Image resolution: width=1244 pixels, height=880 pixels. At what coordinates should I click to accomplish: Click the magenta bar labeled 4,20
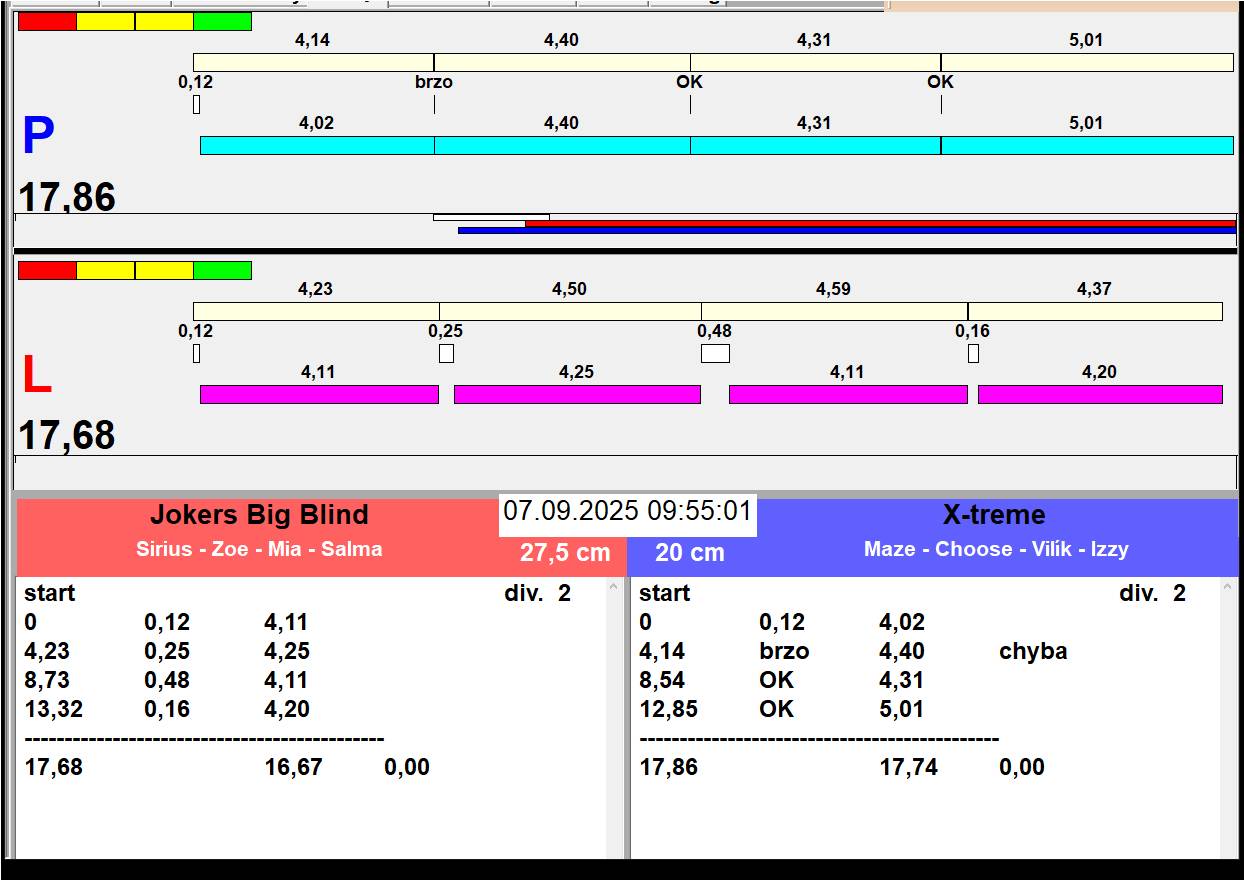click(x=1100, y=394)
